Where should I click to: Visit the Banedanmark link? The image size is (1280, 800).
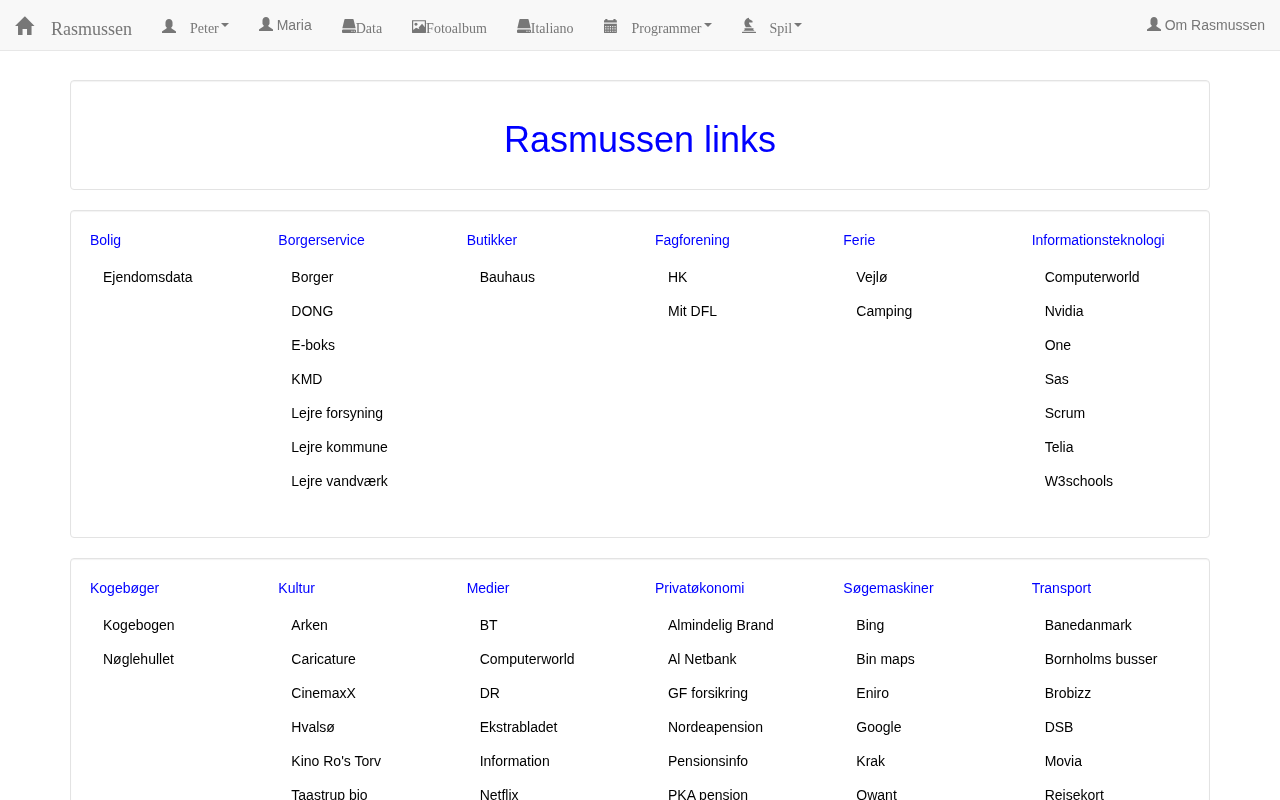tap(1088, 625)
